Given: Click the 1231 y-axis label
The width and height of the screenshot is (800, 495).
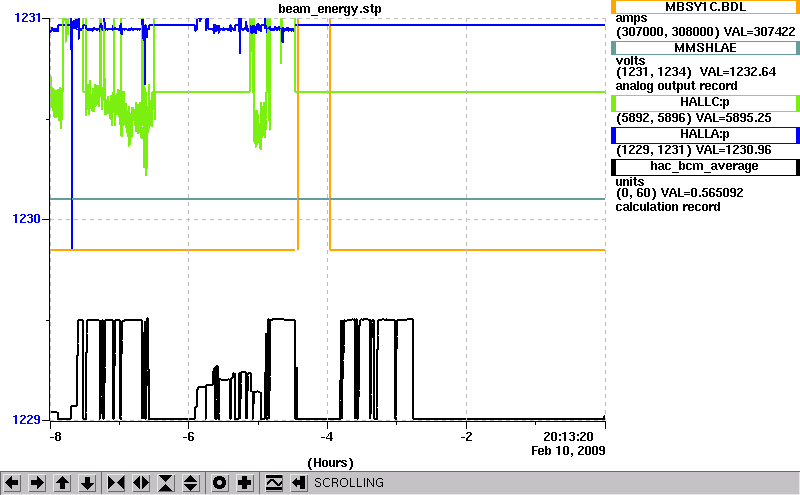Looking at the screenshot, I should 28,18.
